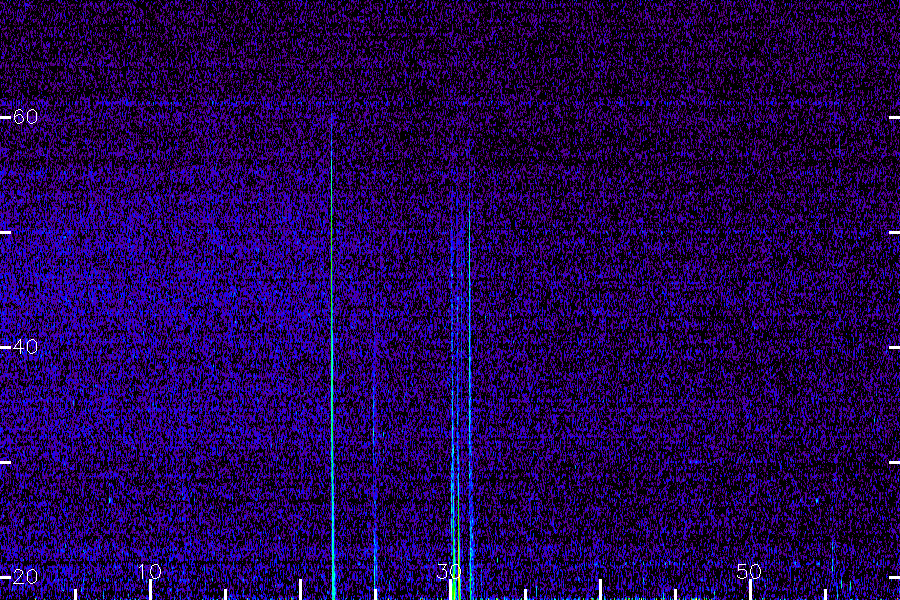Click the y-axis label "20"
The width and height of the screenshot is (900, 600).
tap(25, 576)
